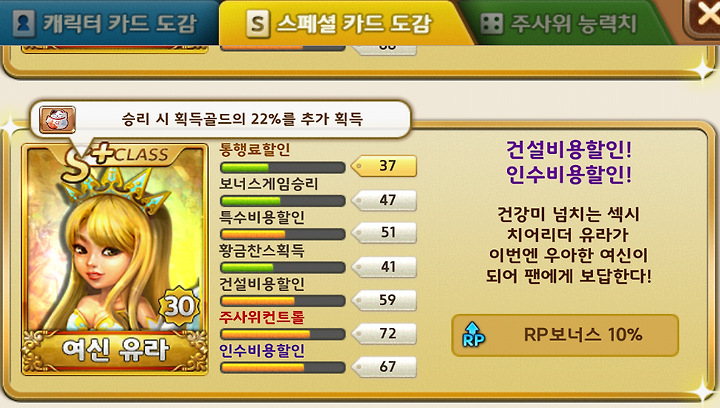Select the highlighted 37 value tag

(384, 166)
